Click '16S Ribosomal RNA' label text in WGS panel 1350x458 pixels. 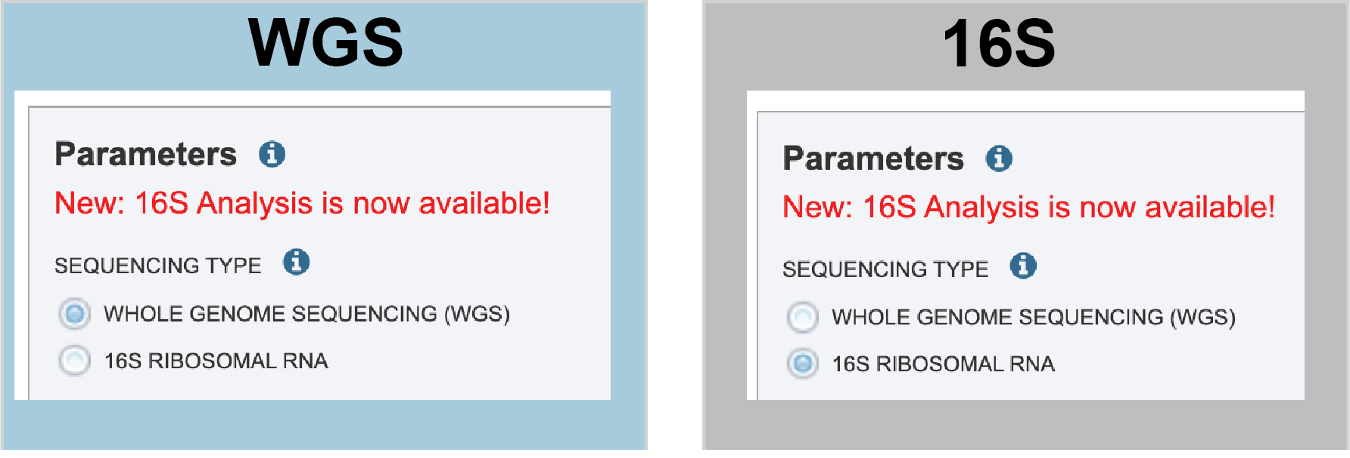pyautogui.click(x=216, y=360)
